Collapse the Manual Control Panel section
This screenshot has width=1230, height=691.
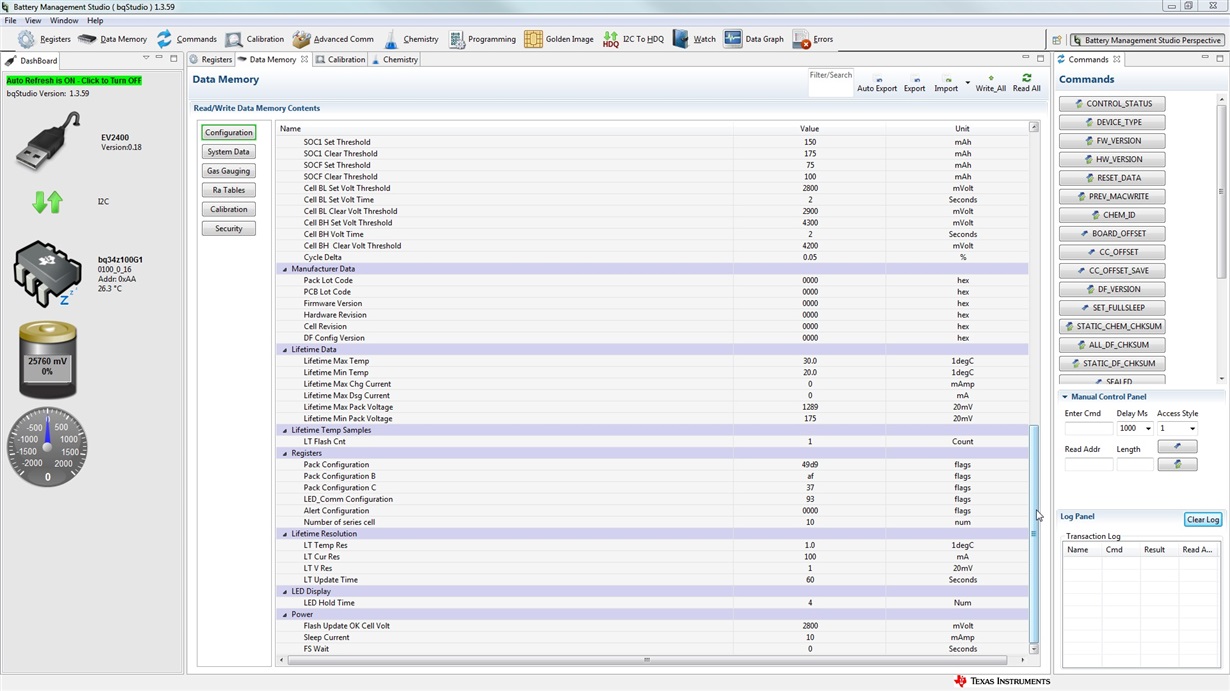click(1064, 397)
